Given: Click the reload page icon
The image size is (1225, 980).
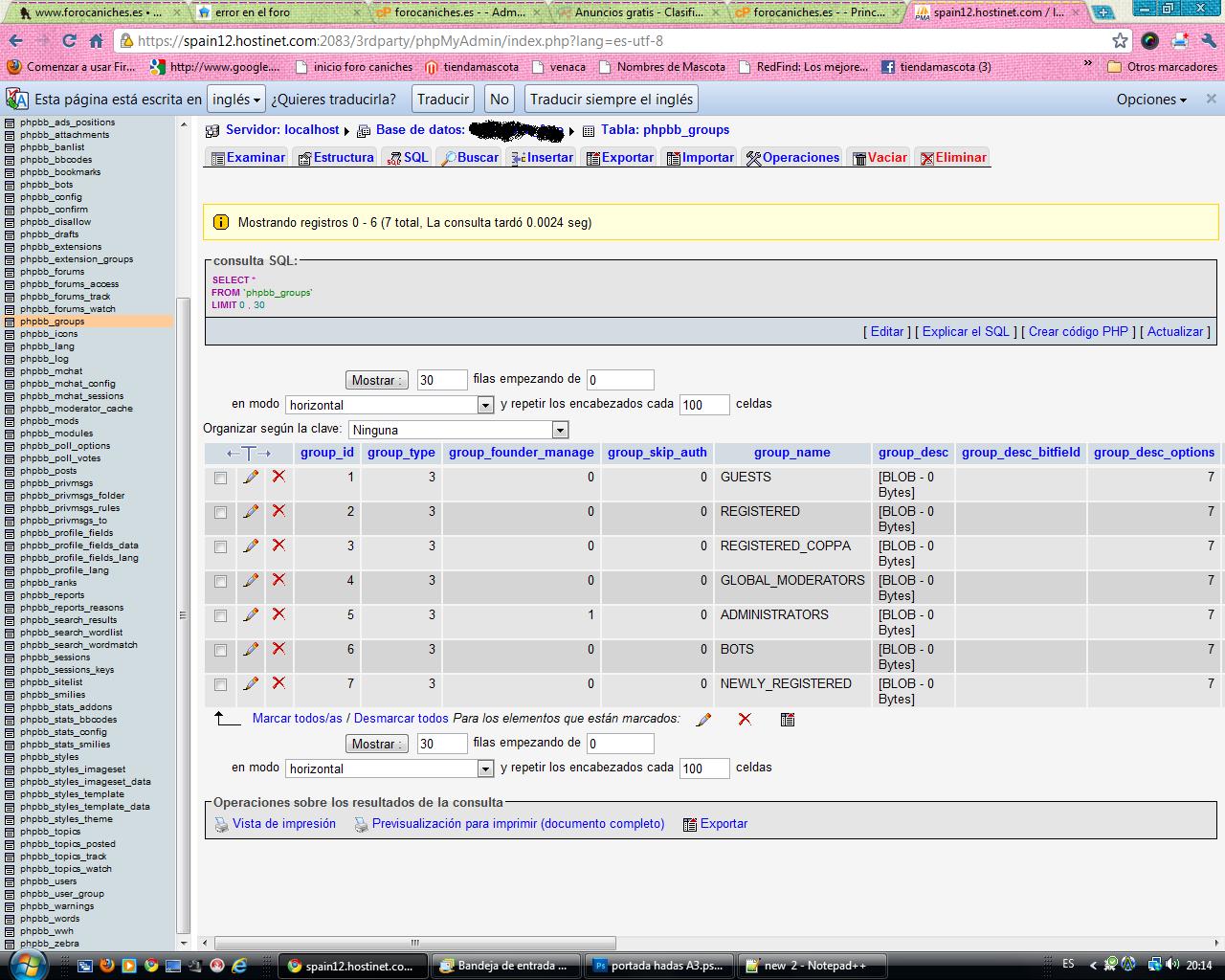Looking at the screenshot, I should (69, 41).
